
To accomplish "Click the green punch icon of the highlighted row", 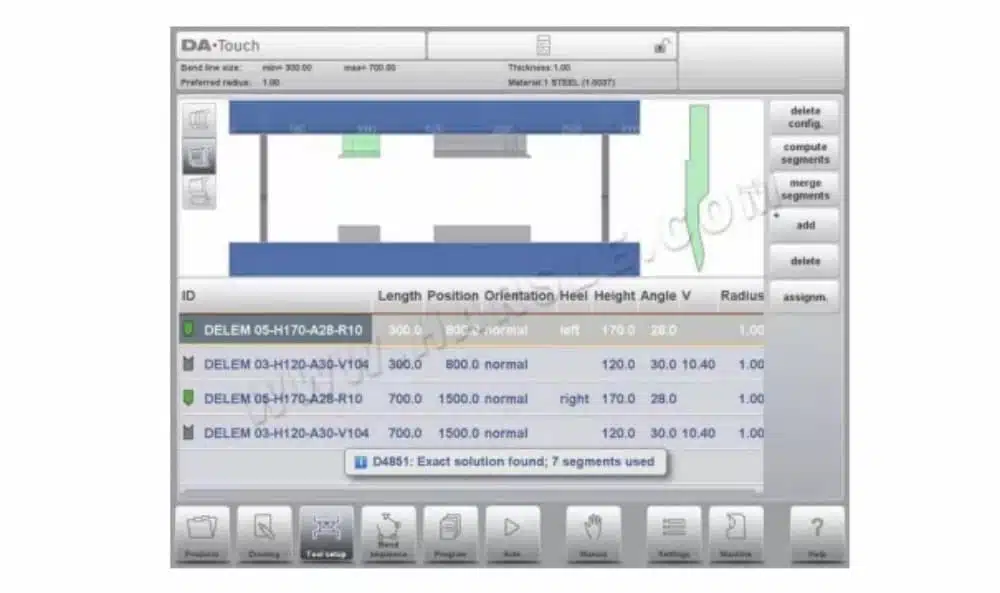I will 188,329.
